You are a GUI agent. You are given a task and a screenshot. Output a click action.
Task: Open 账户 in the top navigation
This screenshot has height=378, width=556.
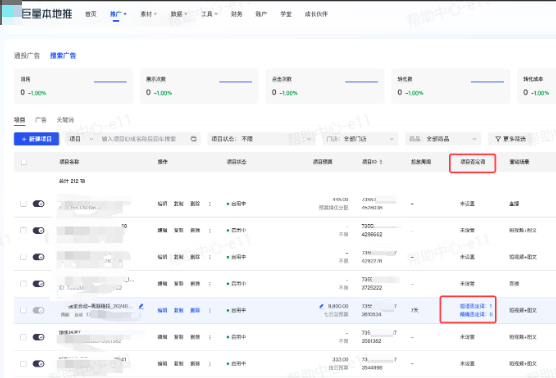tap(261, 14)
